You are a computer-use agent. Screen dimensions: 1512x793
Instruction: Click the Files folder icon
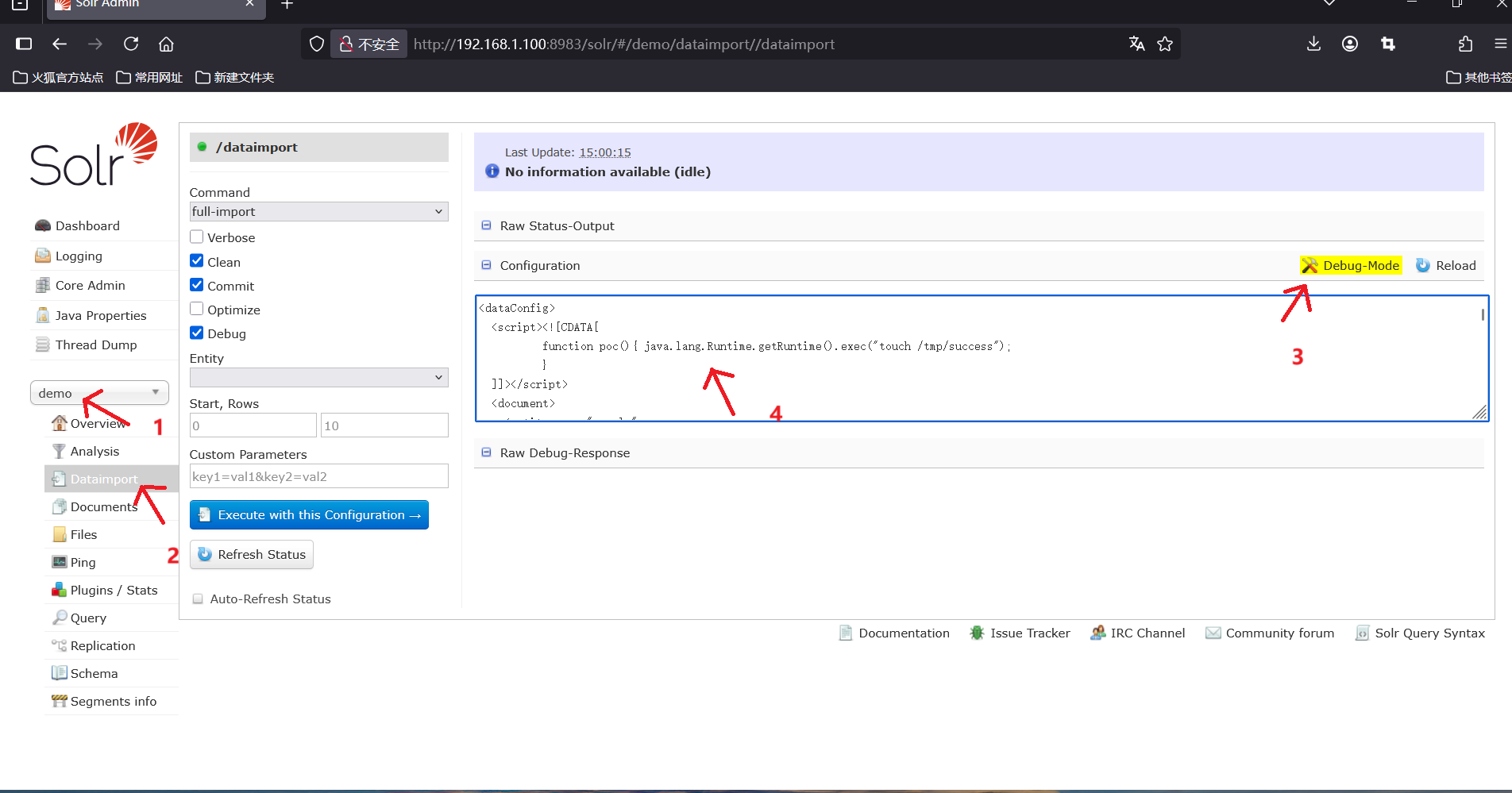coord(60,534)
